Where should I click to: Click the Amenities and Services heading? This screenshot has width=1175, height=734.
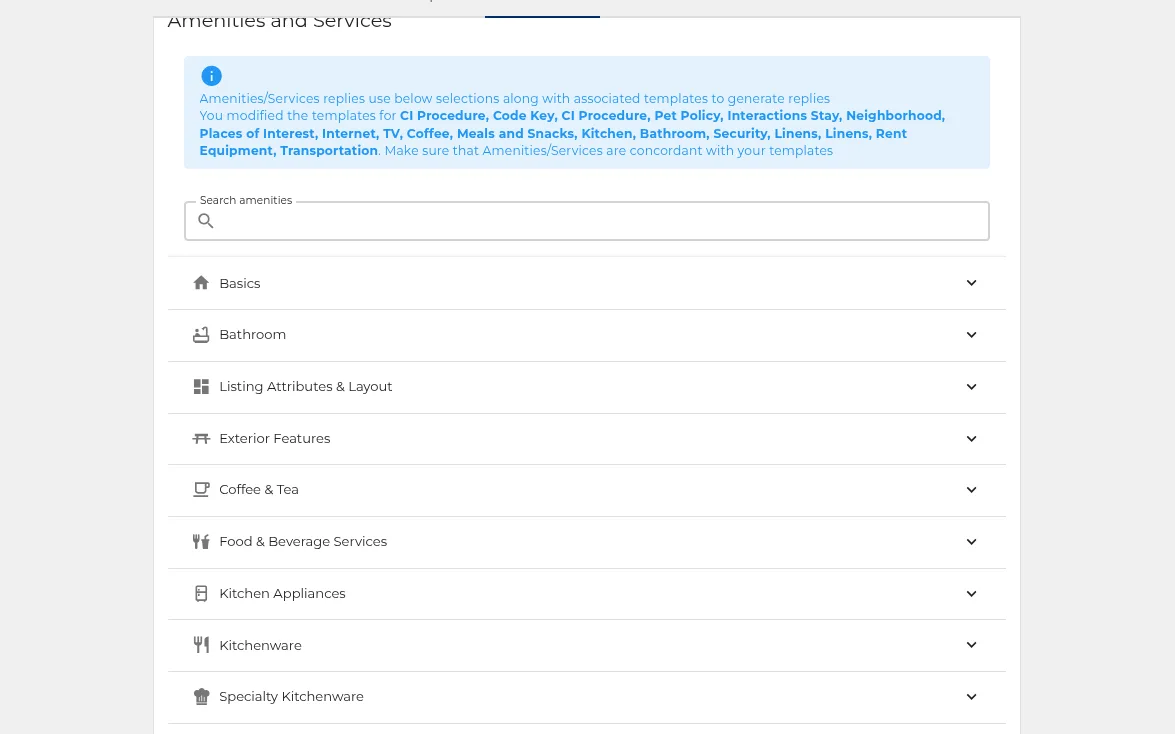tap(279, 21)
